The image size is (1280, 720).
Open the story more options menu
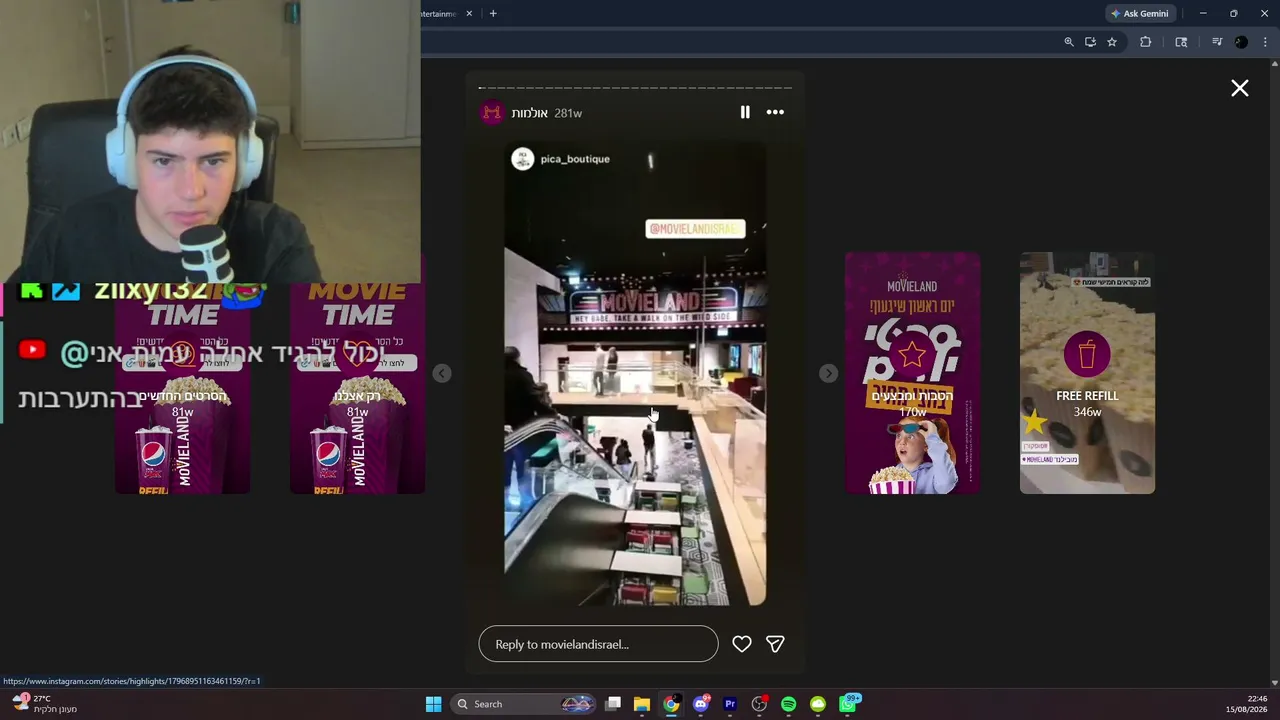pos(775,112)
